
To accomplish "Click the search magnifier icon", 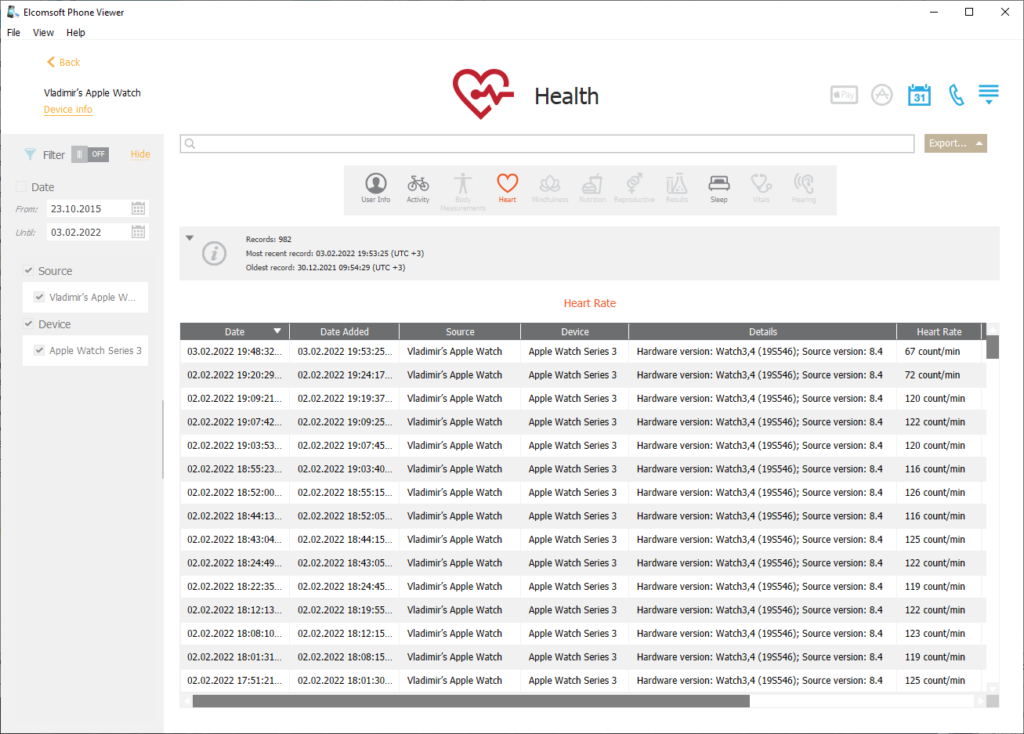I will click(190, 144).
